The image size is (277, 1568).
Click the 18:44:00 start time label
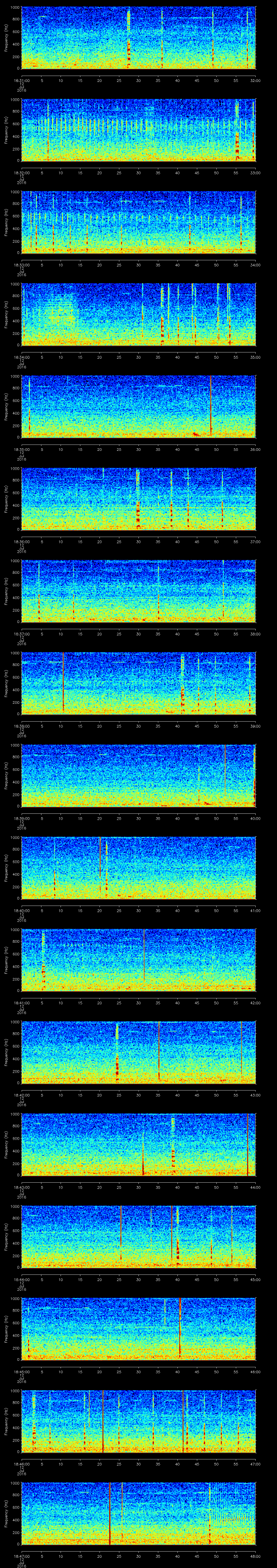[21, 1280]
